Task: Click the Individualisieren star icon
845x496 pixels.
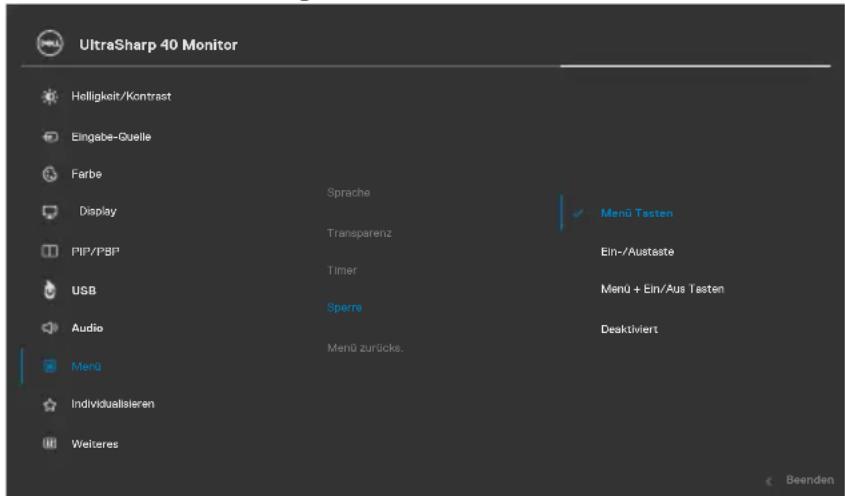Action: (50, 404)
